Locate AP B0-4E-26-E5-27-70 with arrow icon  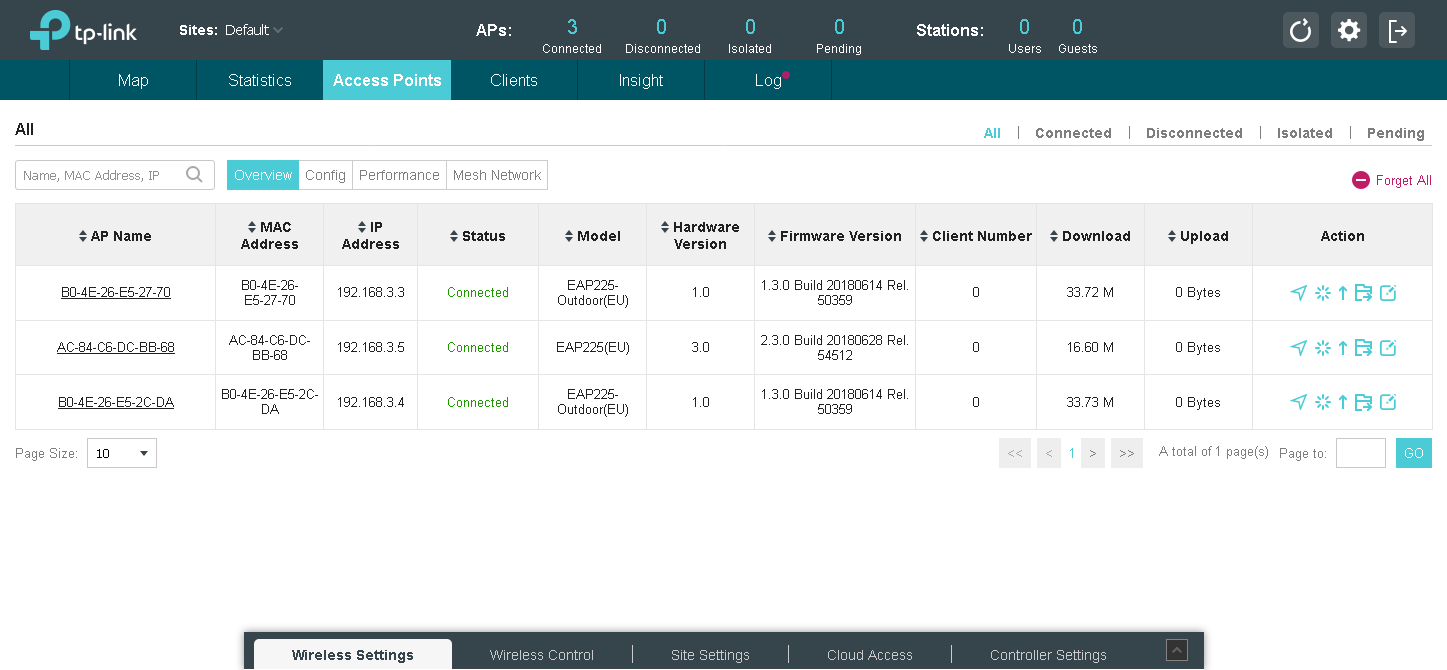(x=1298, y=293)
